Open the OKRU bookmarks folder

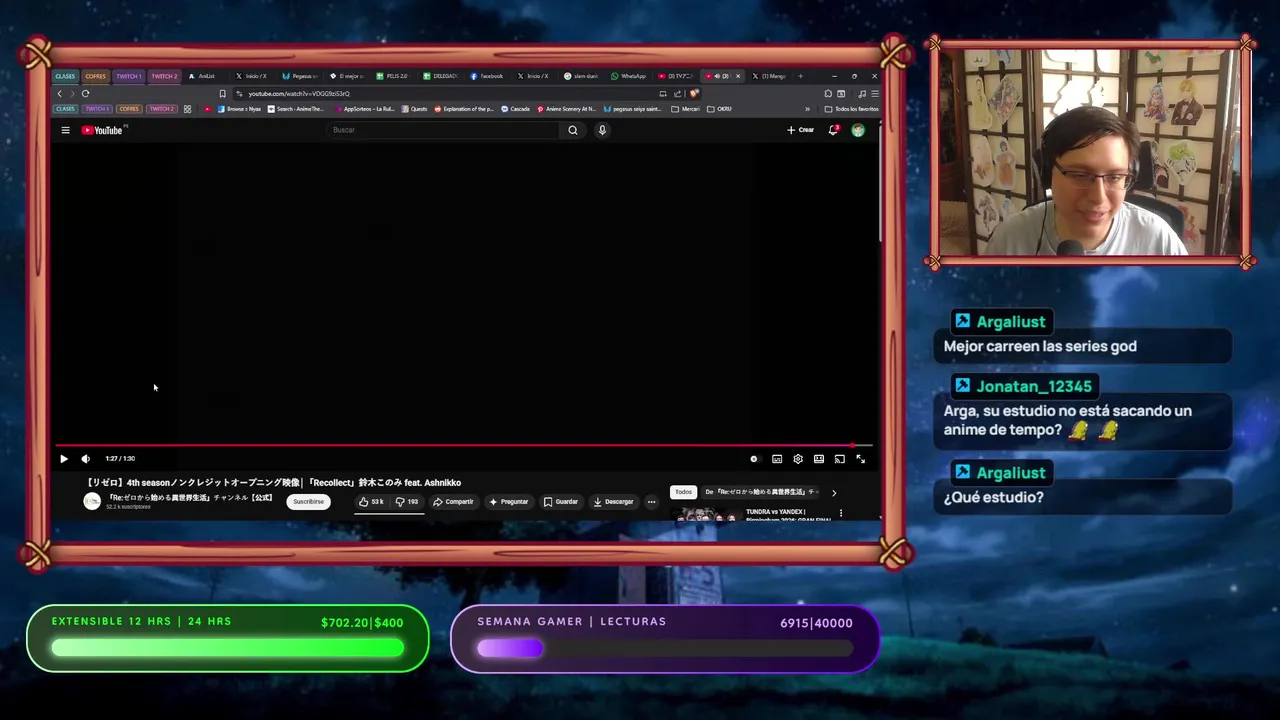click(720, 109)
